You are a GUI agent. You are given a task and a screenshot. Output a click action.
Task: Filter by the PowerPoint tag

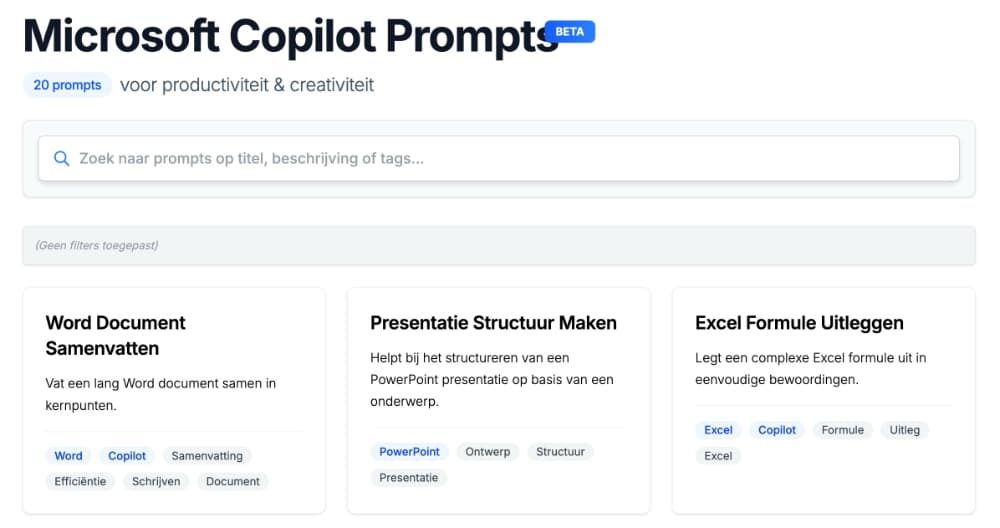[409, 451]
